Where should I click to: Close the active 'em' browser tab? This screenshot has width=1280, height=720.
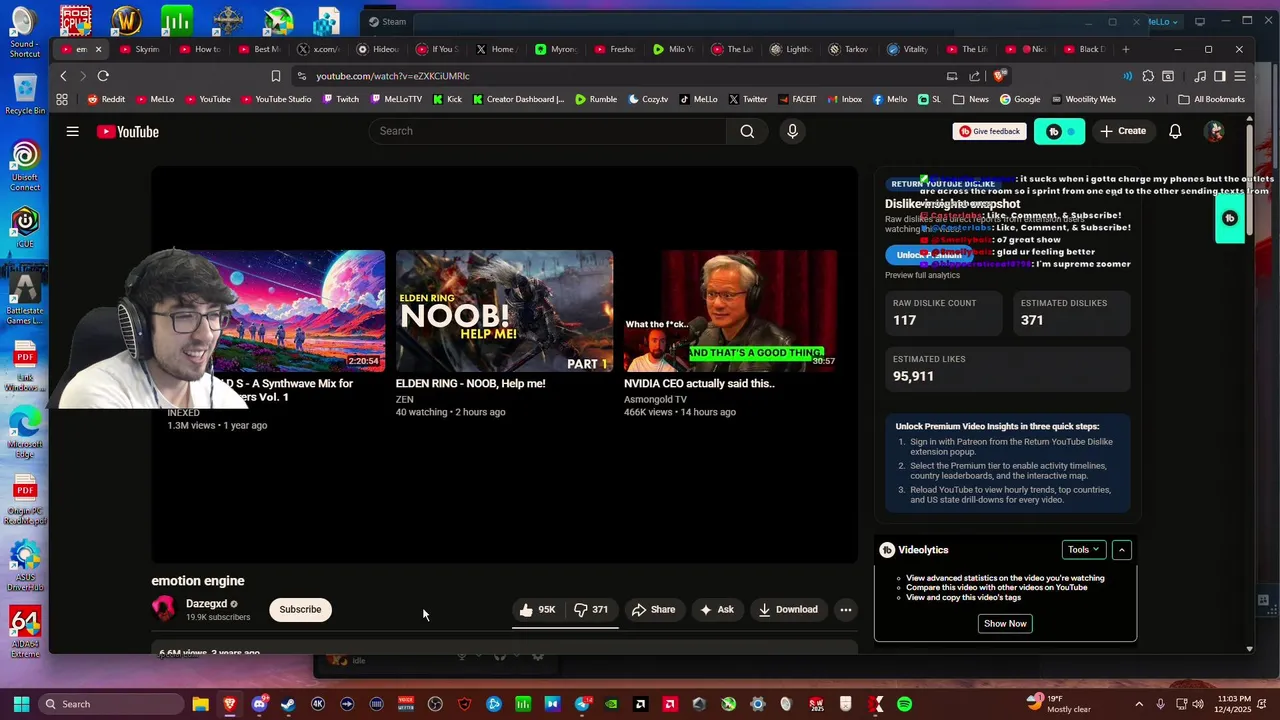coord(98,49)
